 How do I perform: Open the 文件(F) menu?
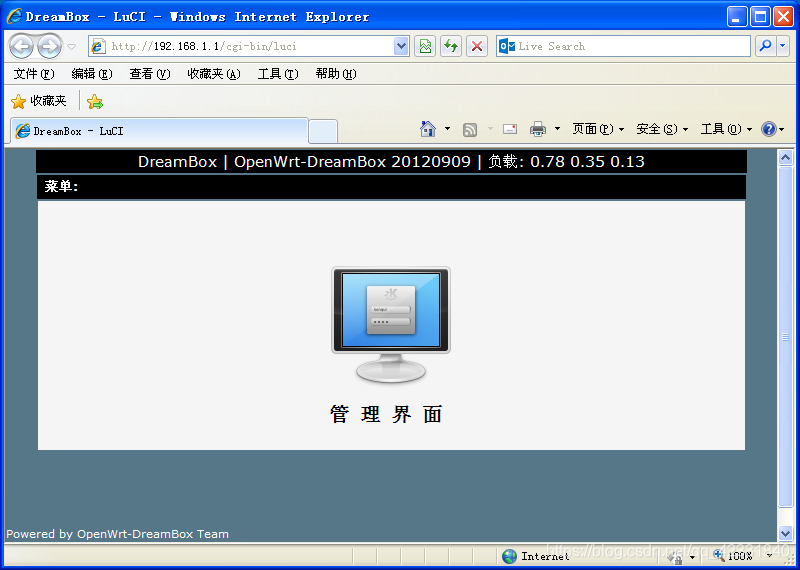click(34, 74)
